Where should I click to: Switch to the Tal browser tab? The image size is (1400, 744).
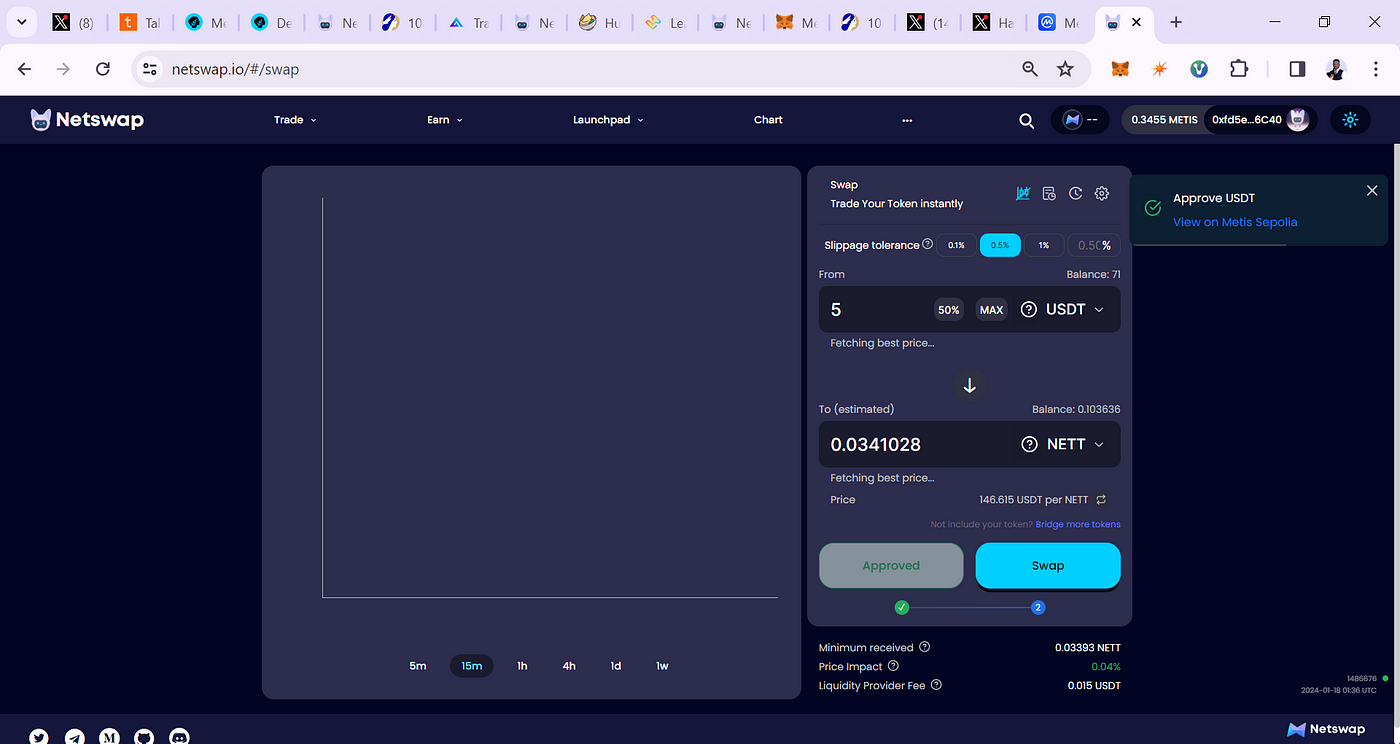[140, 22]
